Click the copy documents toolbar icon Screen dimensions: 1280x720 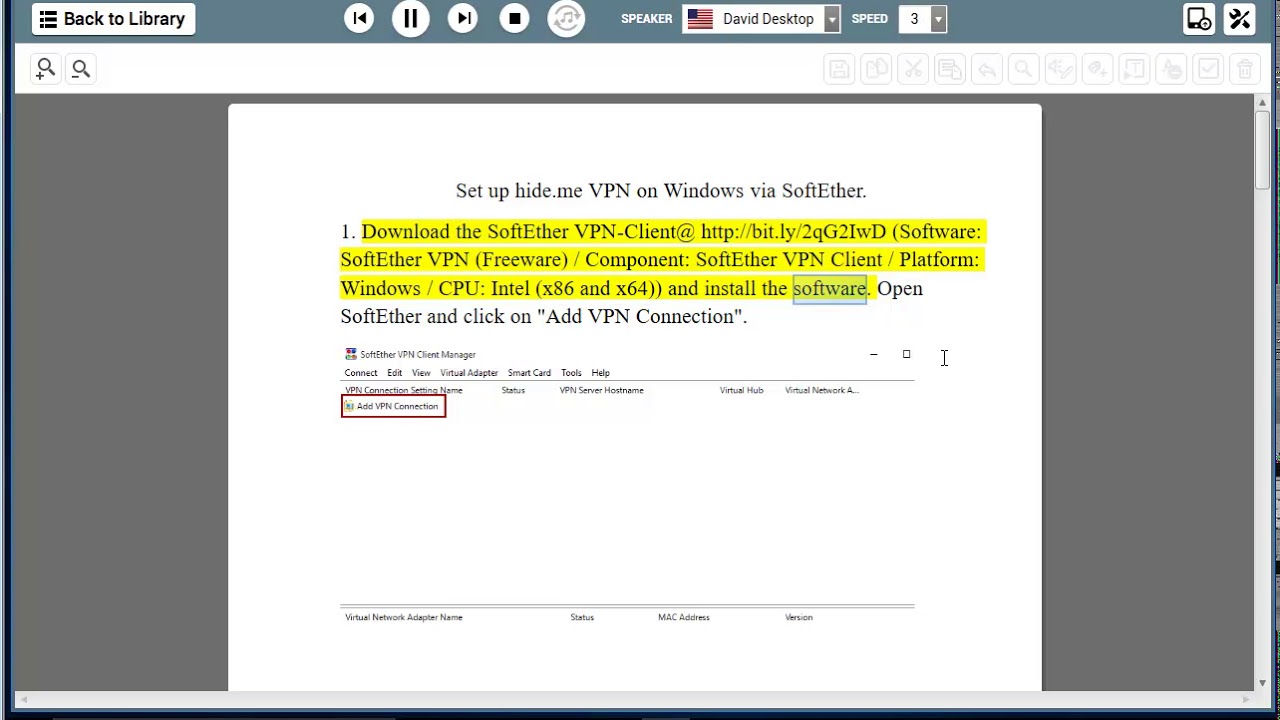pos(876,69)
